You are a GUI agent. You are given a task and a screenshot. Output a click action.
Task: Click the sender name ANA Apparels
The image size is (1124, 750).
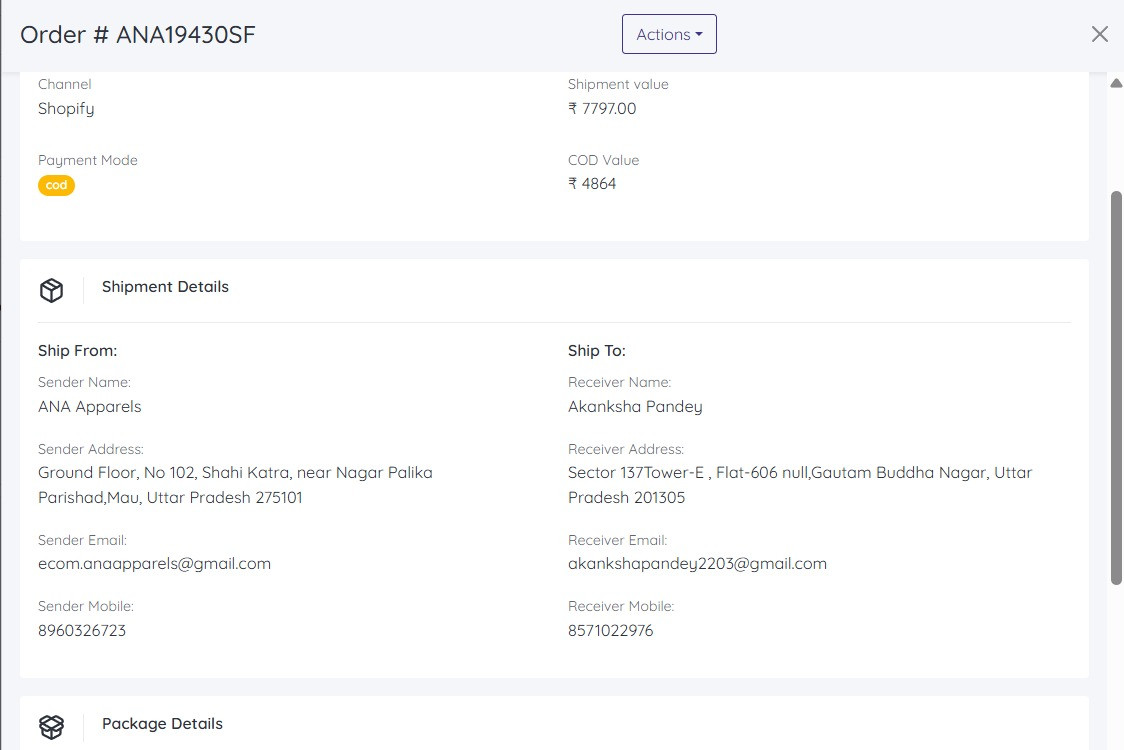[x=90, y=407]
